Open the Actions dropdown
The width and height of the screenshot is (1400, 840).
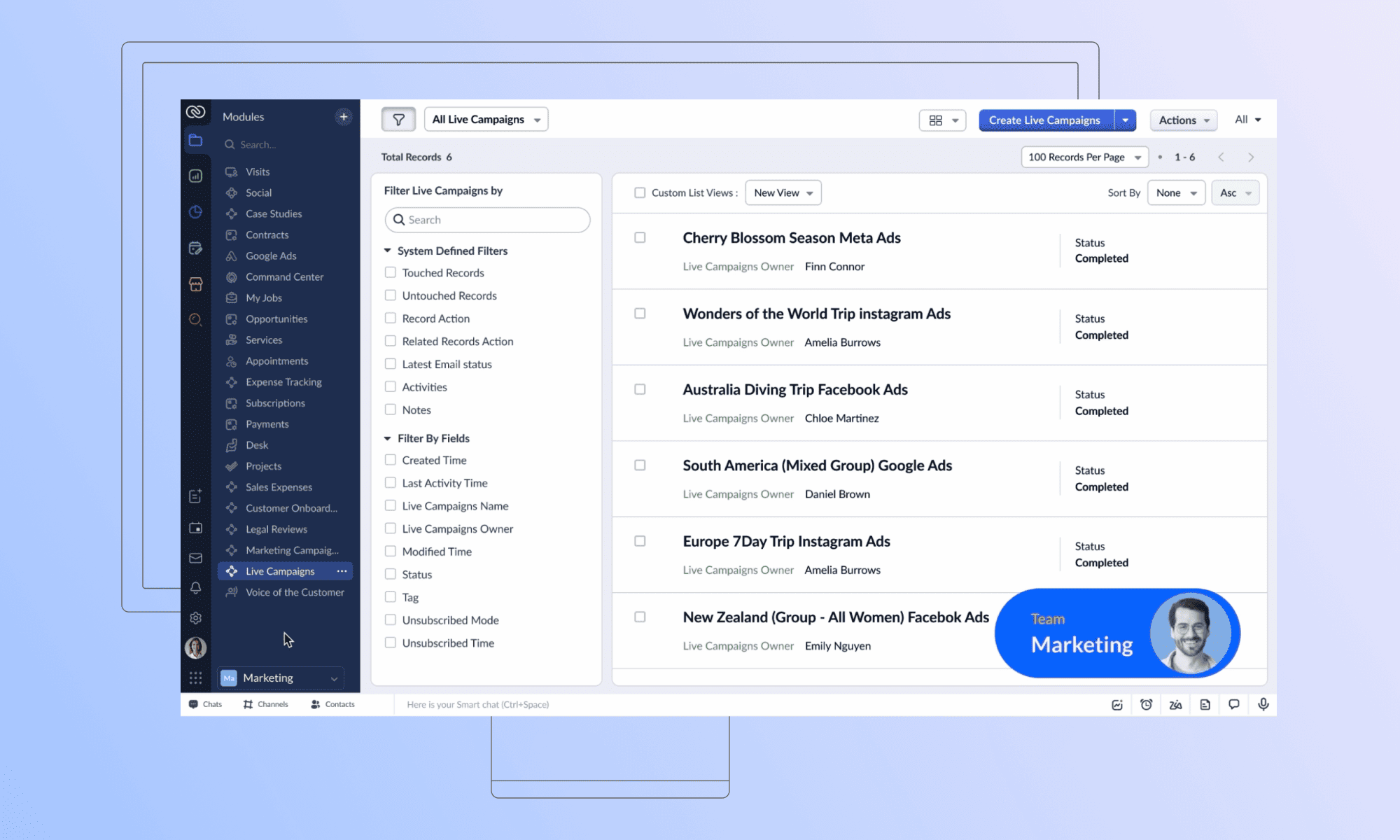tap(1184, 120)
